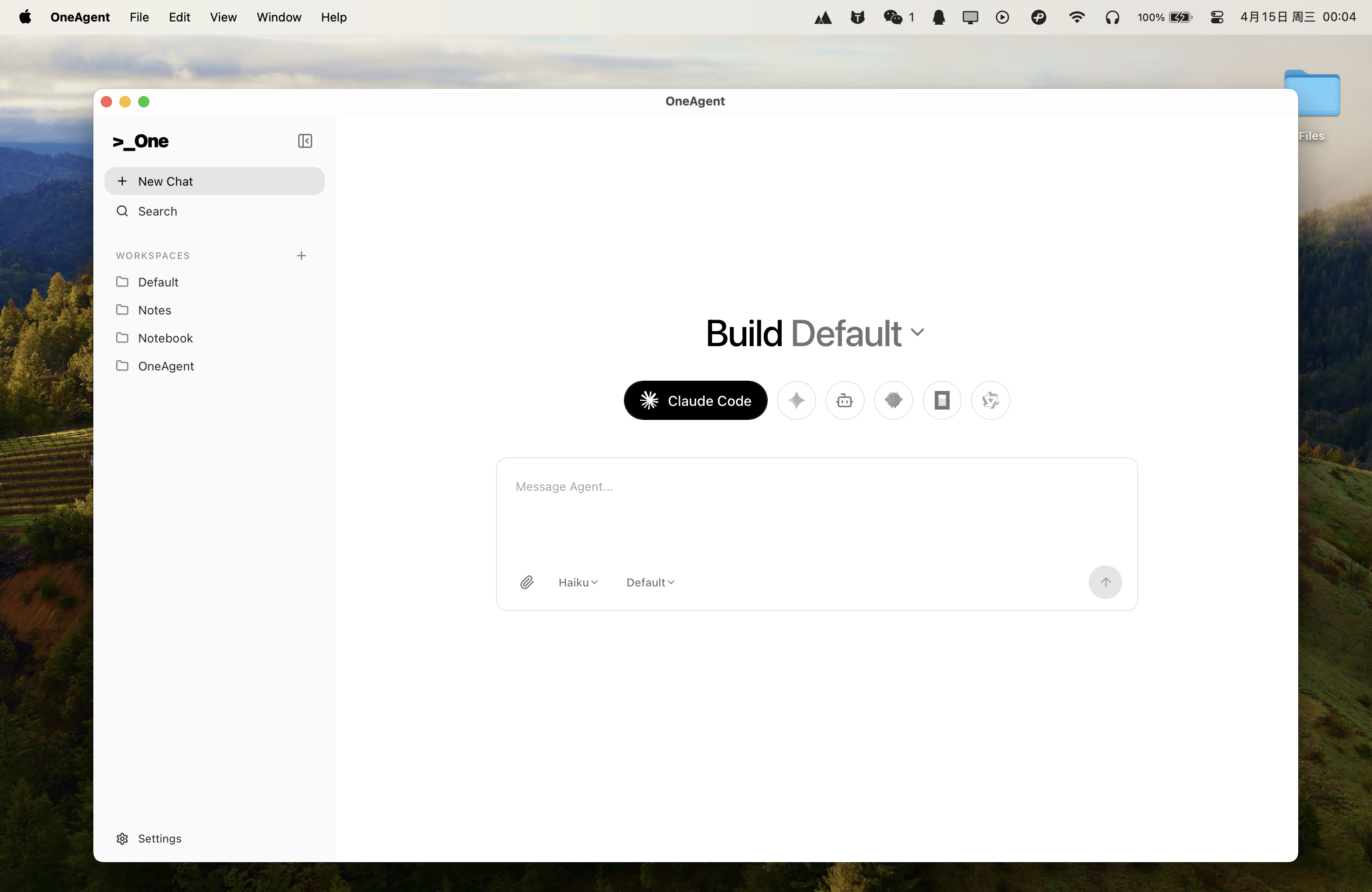The height and width of the screenshot is (892, 1372).
Task: Select the robot head agent icon
Action: [x=845, y=400]
